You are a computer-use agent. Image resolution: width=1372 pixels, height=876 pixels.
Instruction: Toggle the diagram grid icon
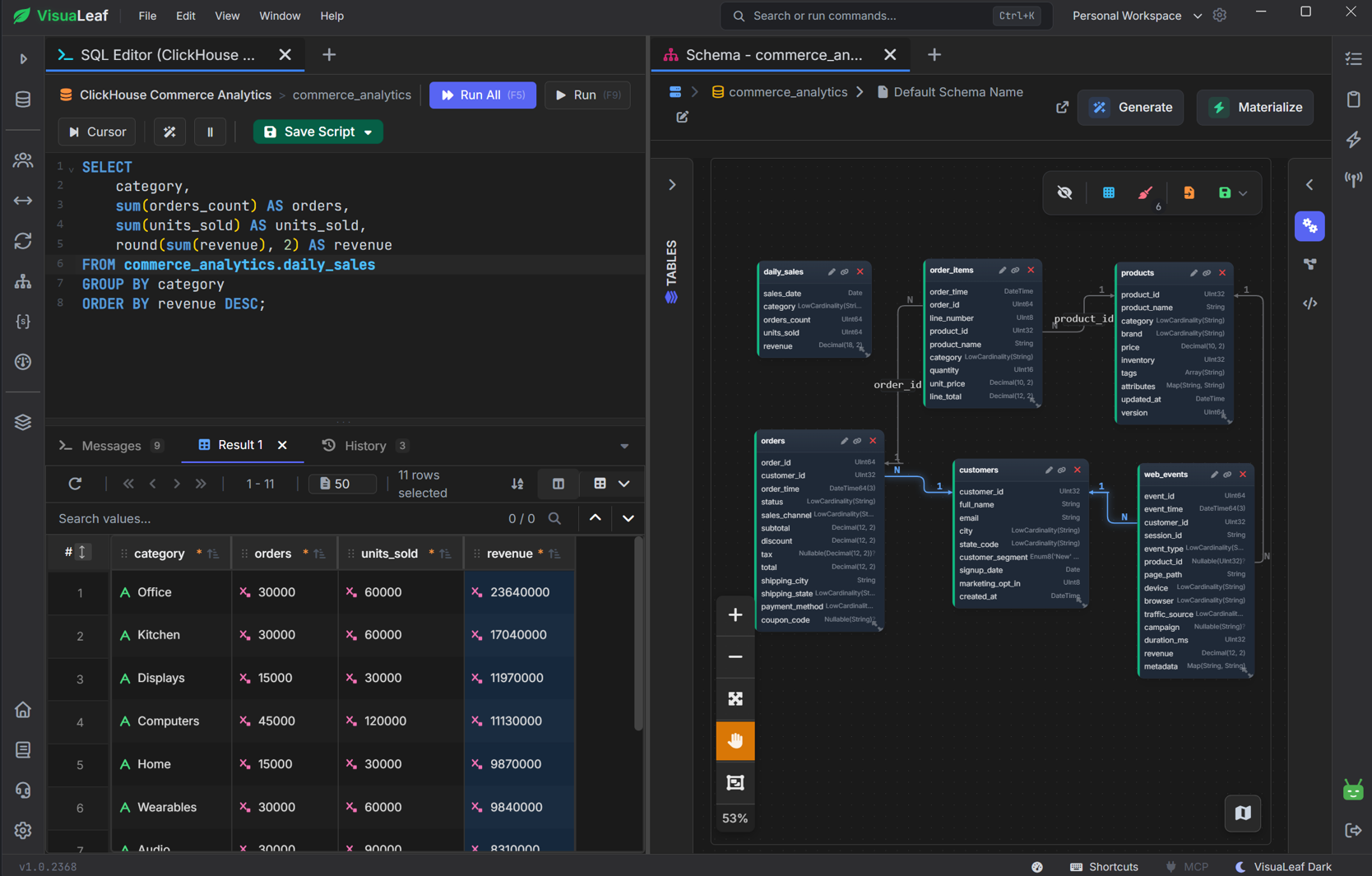pos(1108,192)
